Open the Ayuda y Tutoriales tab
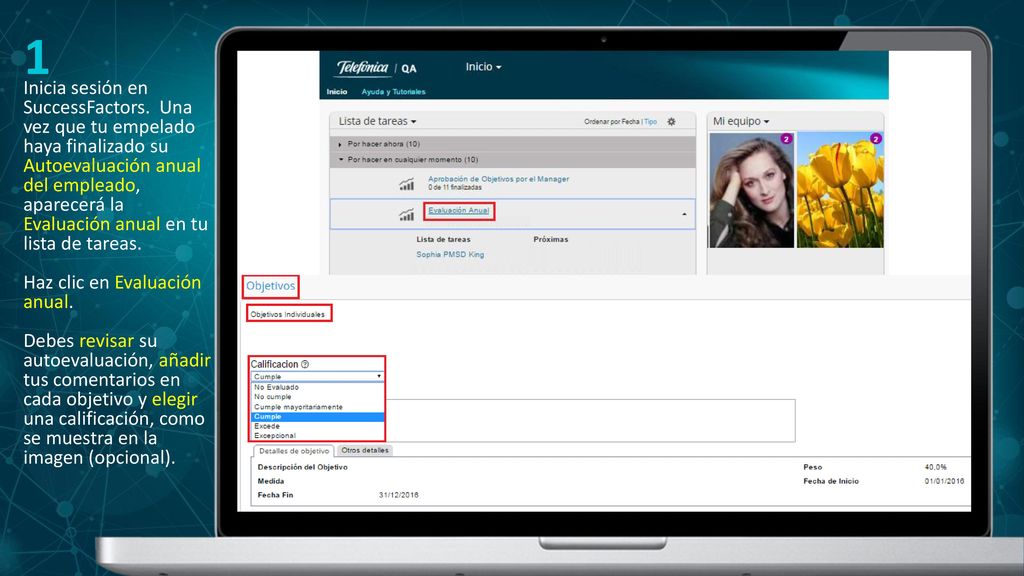1024x576 pixels. 393,92
